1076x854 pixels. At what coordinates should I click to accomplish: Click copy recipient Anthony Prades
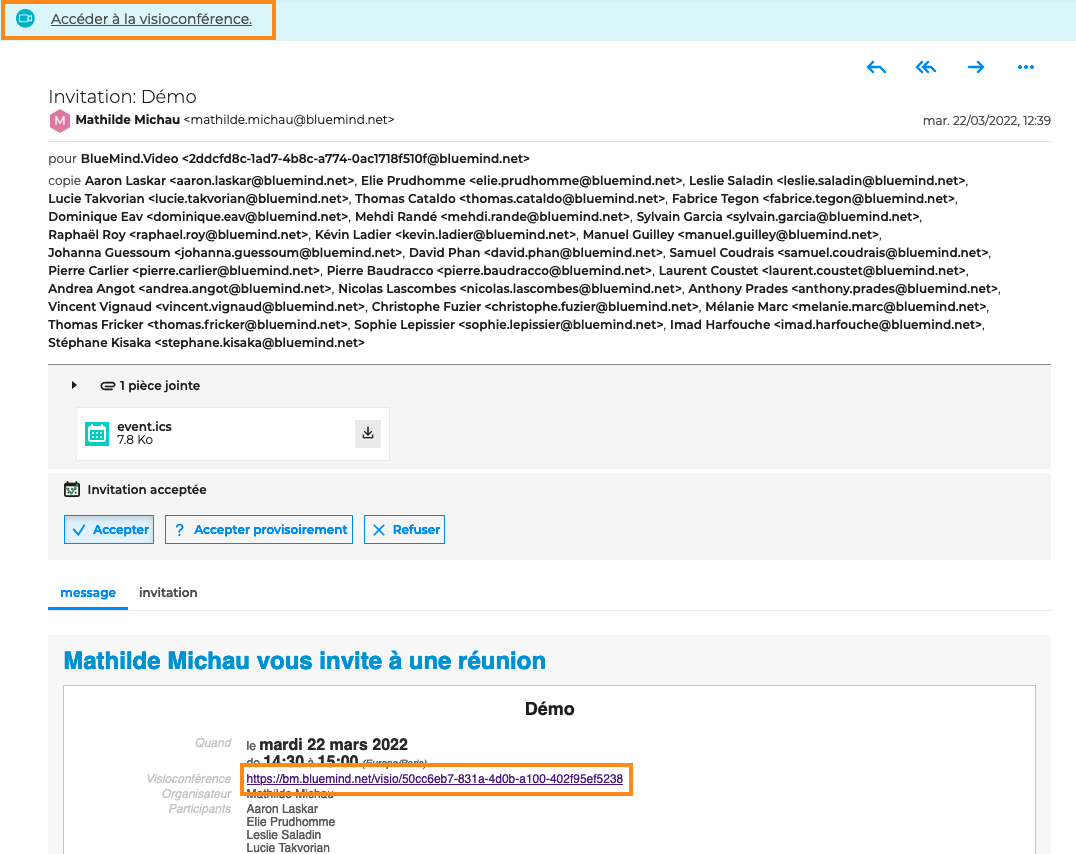point(843,288)
